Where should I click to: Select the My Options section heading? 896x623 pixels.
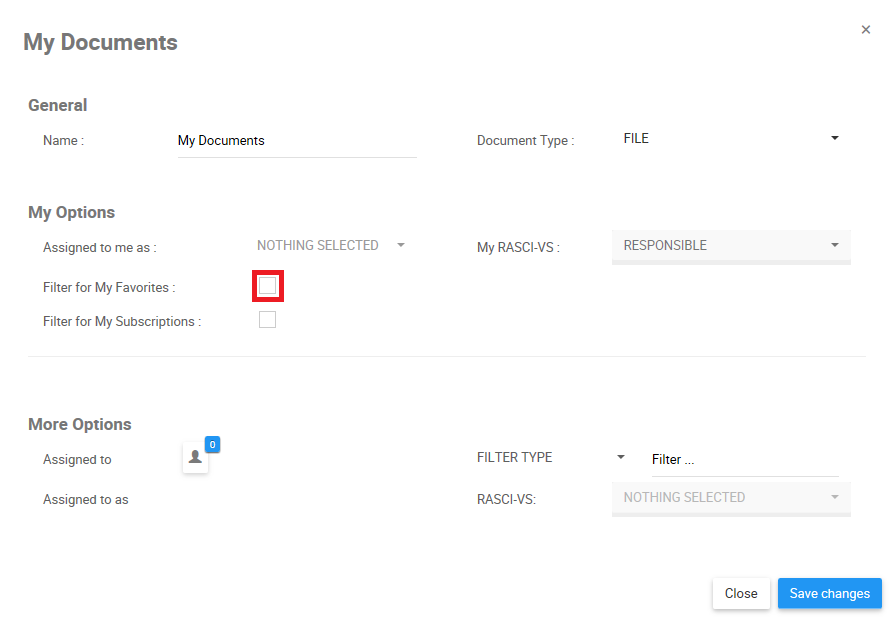point(72,212)
